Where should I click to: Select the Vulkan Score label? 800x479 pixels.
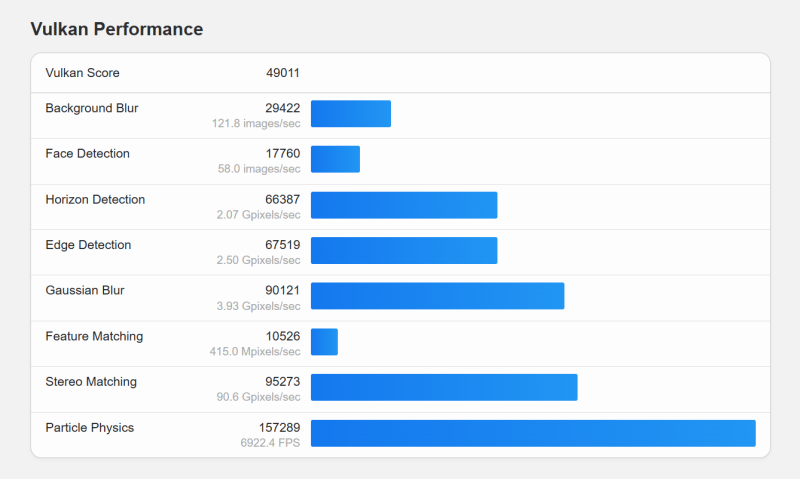[82, 73]
